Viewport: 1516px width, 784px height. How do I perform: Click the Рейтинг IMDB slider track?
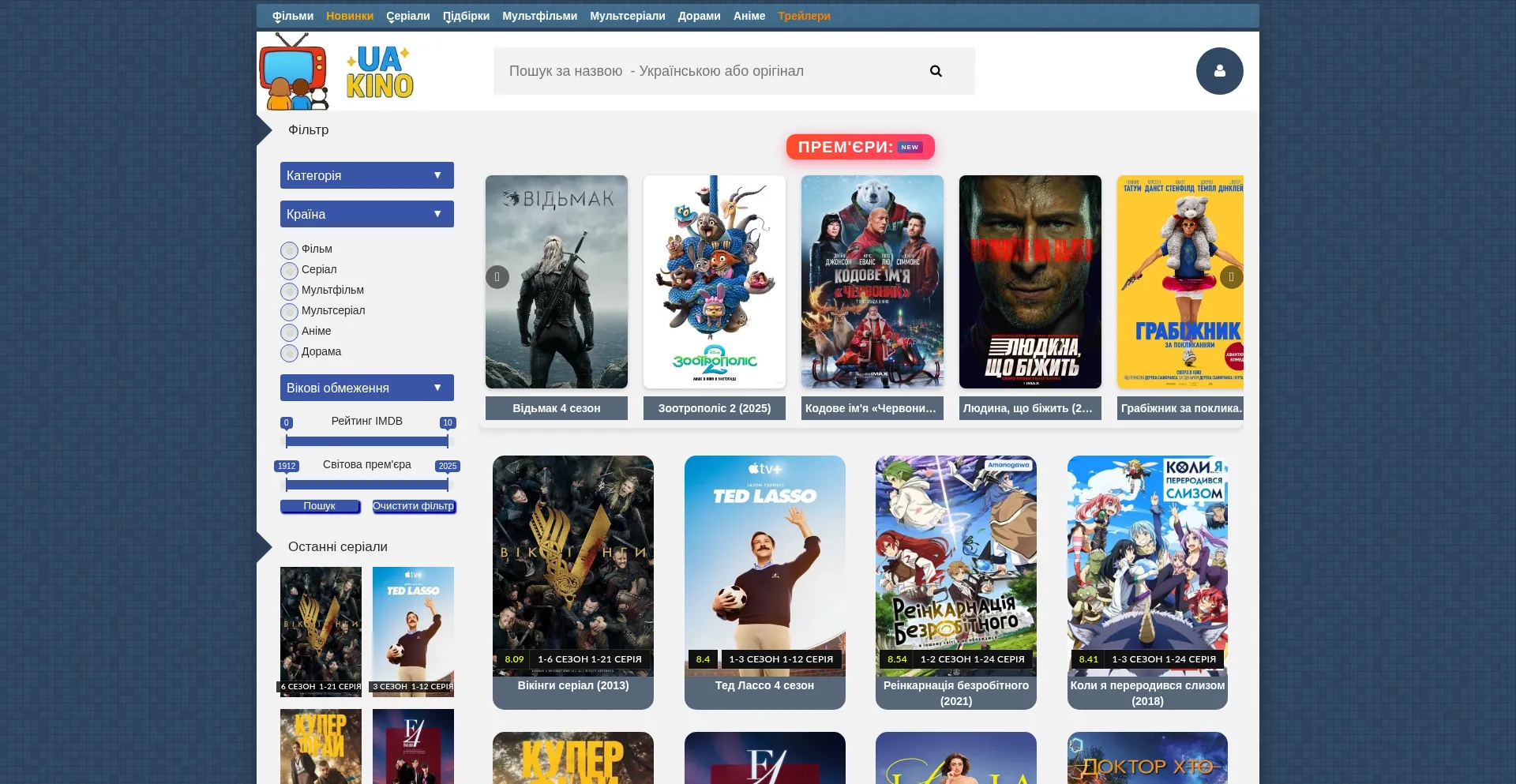click(366, 441)
